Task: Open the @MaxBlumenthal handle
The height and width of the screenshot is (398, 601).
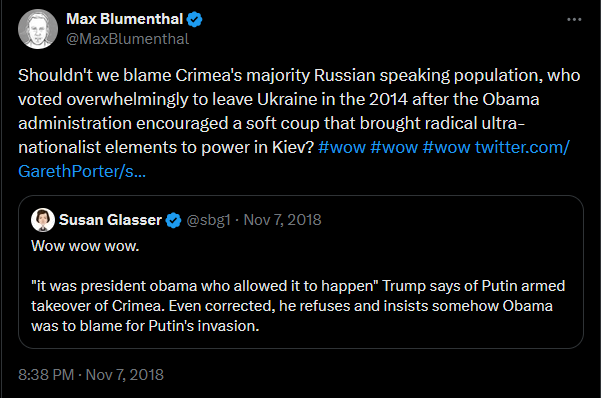Action: tap(127, 39)
